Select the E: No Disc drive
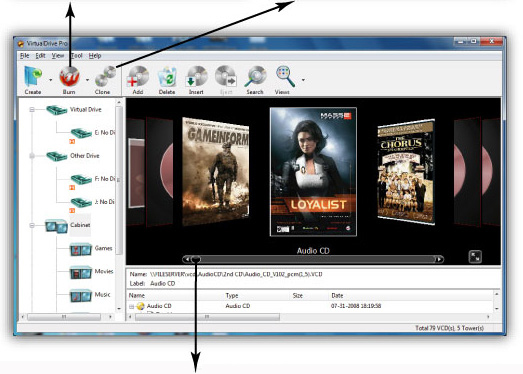This screenshot has height=374, width=523. [x=105, y=132]
